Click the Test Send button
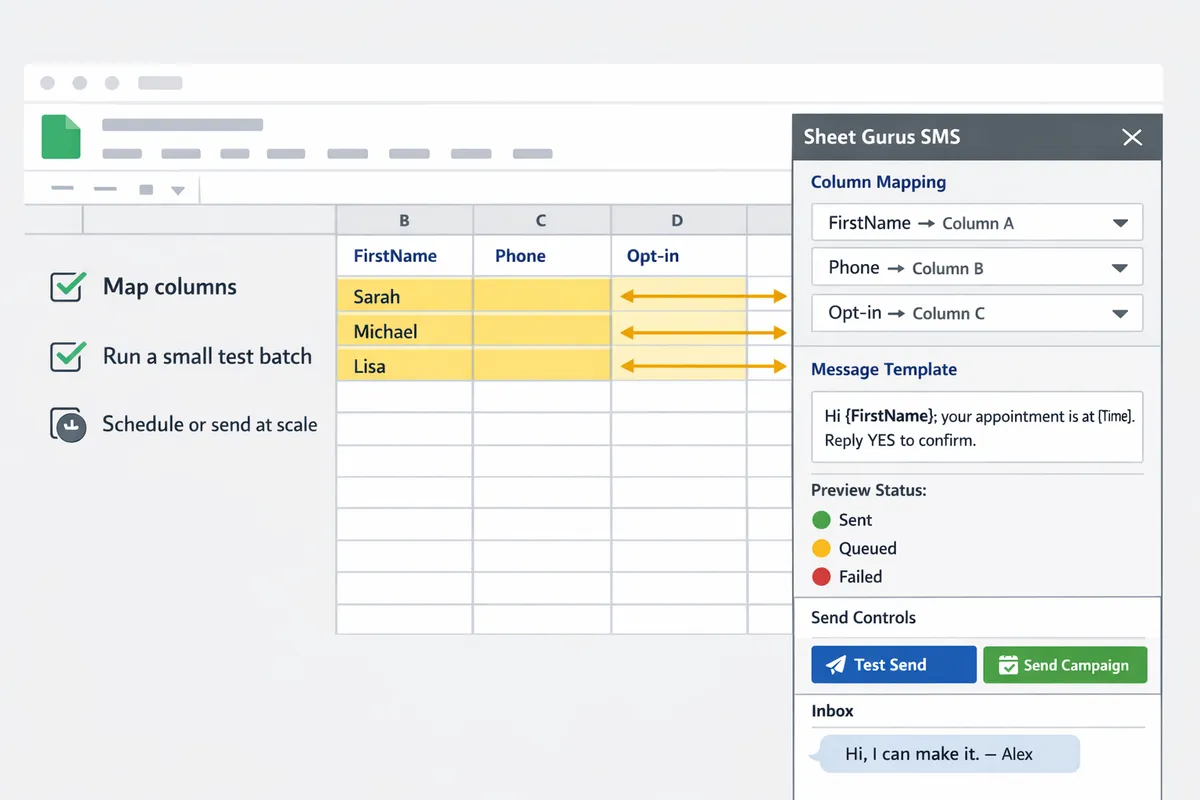1200x800 pixels. tap(893, 665)
